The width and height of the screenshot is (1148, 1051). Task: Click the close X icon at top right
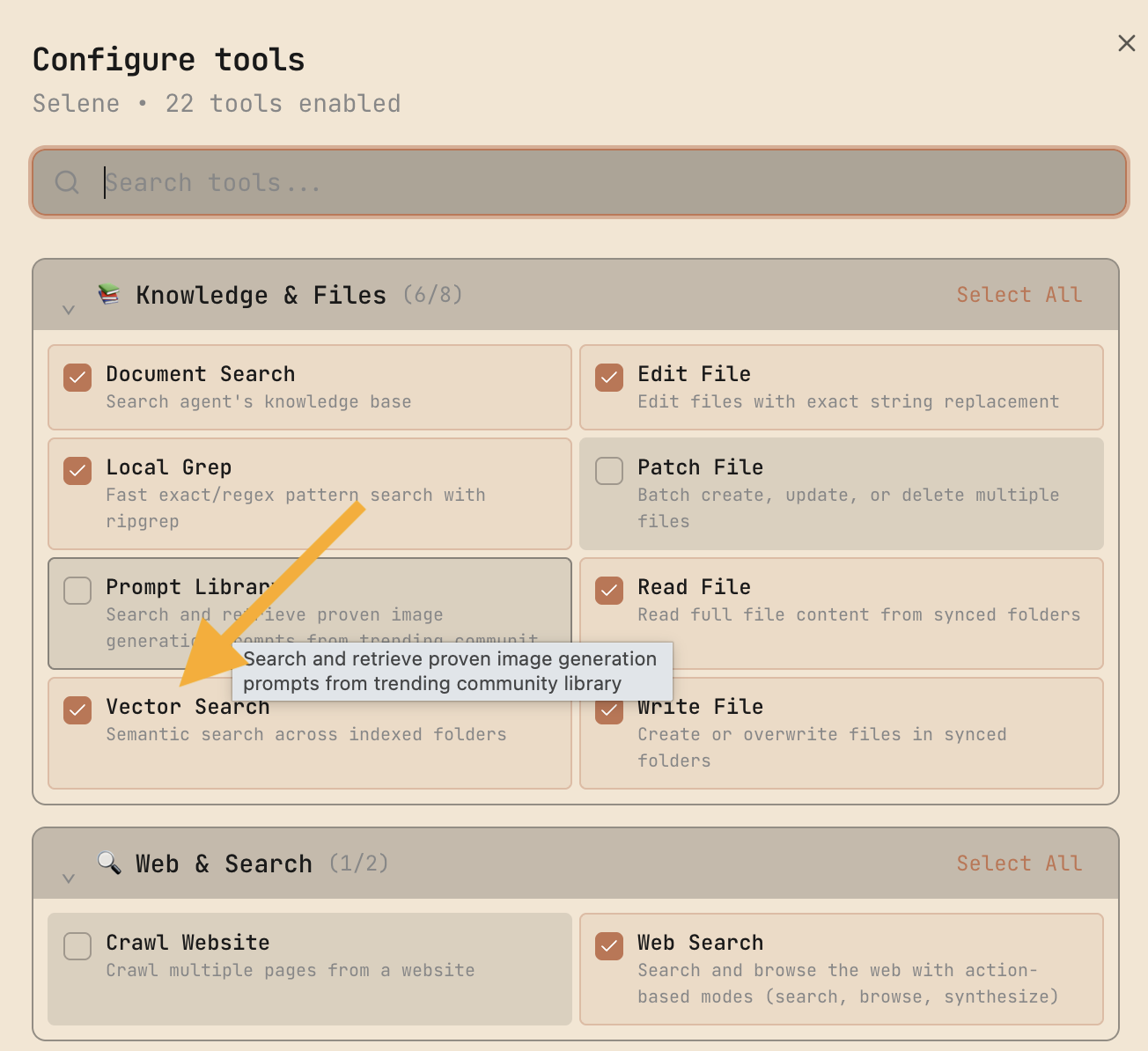click(x=1126, y=42)
